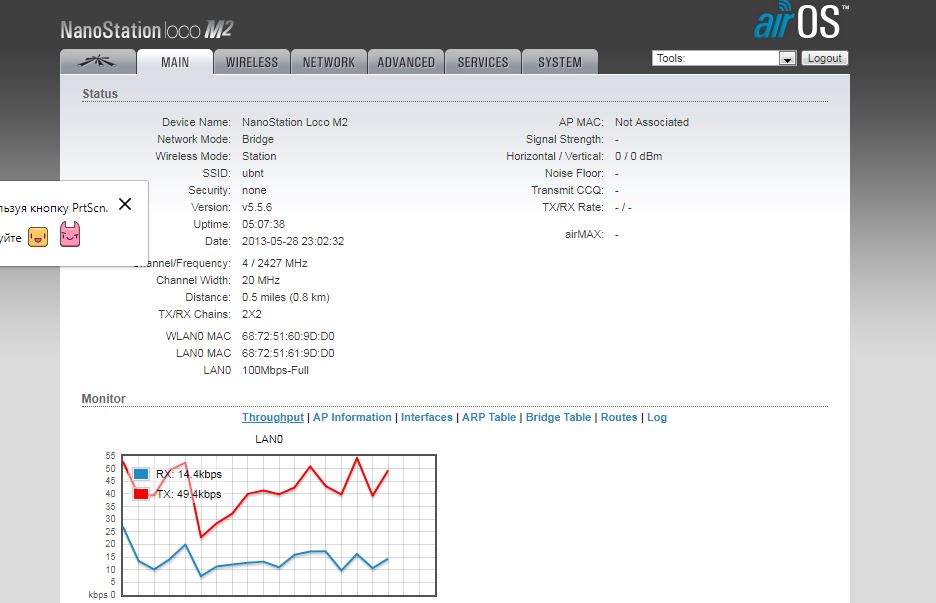This screenshot has width=936, height=603.
Task: Expand the Tools dropdown arrow
Action: click(787, 59)
